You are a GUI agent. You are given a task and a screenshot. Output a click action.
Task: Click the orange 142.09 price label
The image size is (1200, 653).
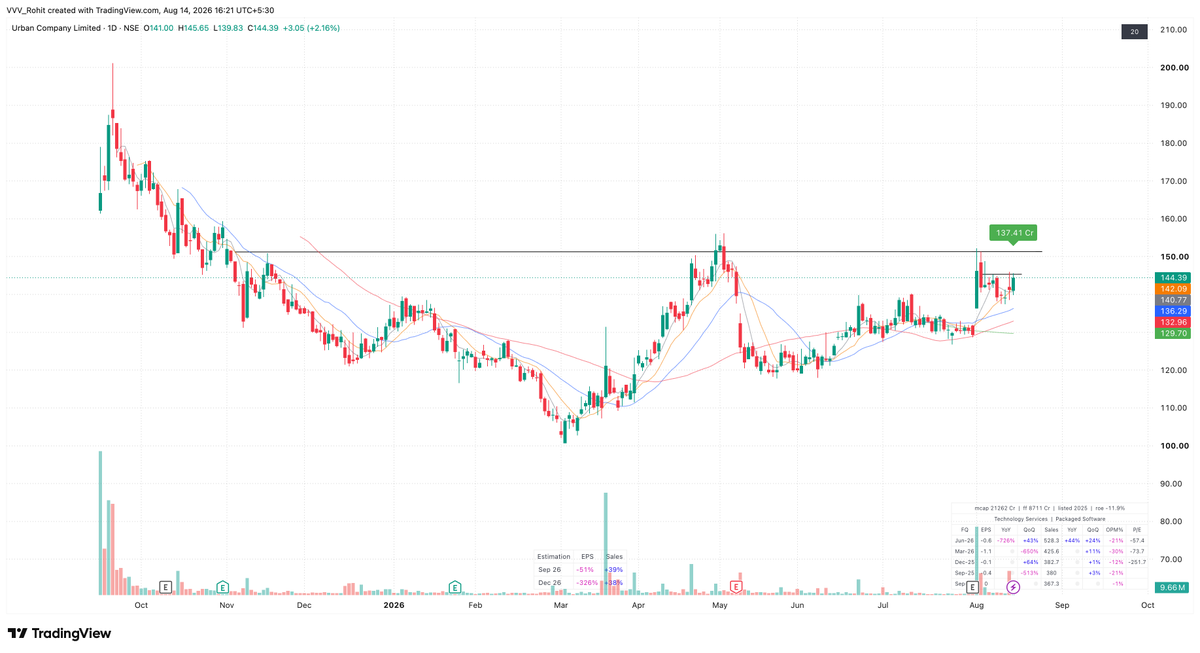pyautogui.click(x=1171, y=289)
